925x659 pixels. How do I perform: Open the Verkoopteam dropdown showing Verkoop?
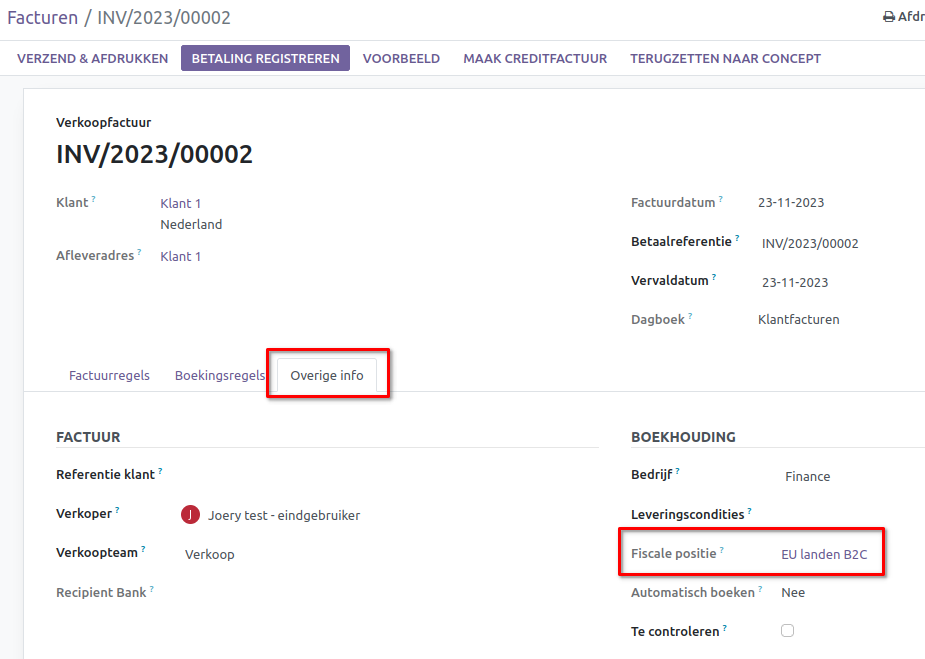click(x=209, y=553)
